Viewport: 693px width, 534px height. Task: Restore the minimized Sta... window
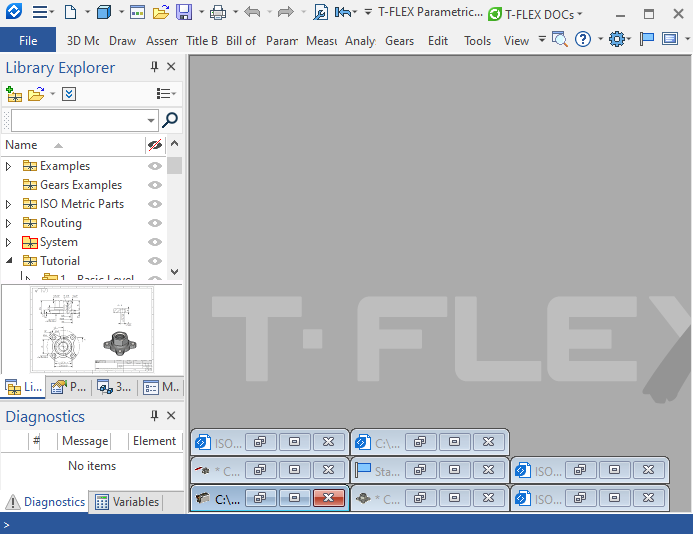[x=420, y=470]
